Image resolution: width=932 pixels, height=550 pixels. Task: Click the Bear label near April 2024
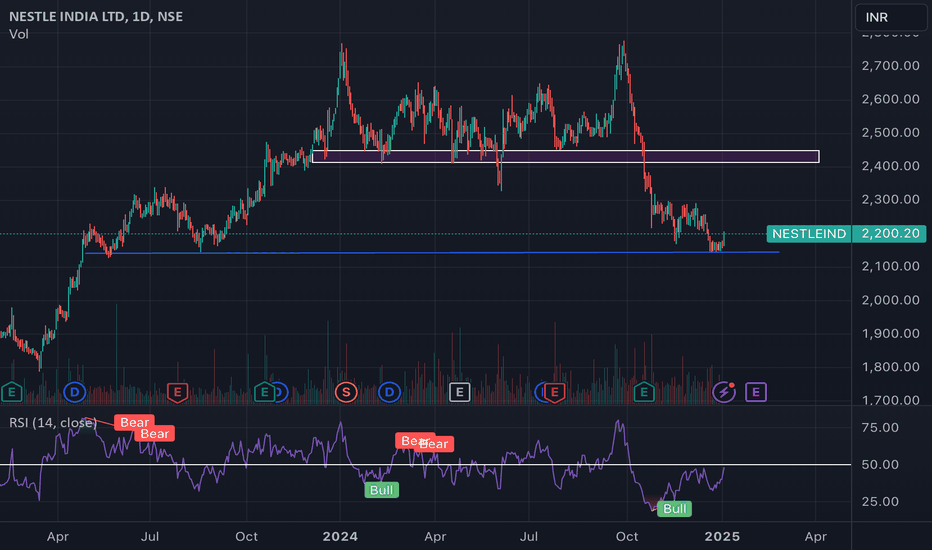coord(434,444)
